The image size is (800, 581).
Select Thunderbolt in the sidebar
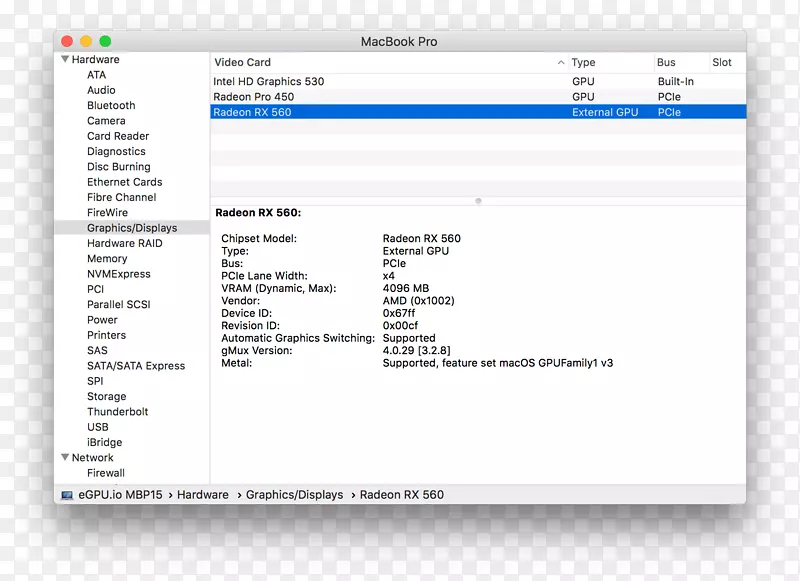tap(118, 411)
